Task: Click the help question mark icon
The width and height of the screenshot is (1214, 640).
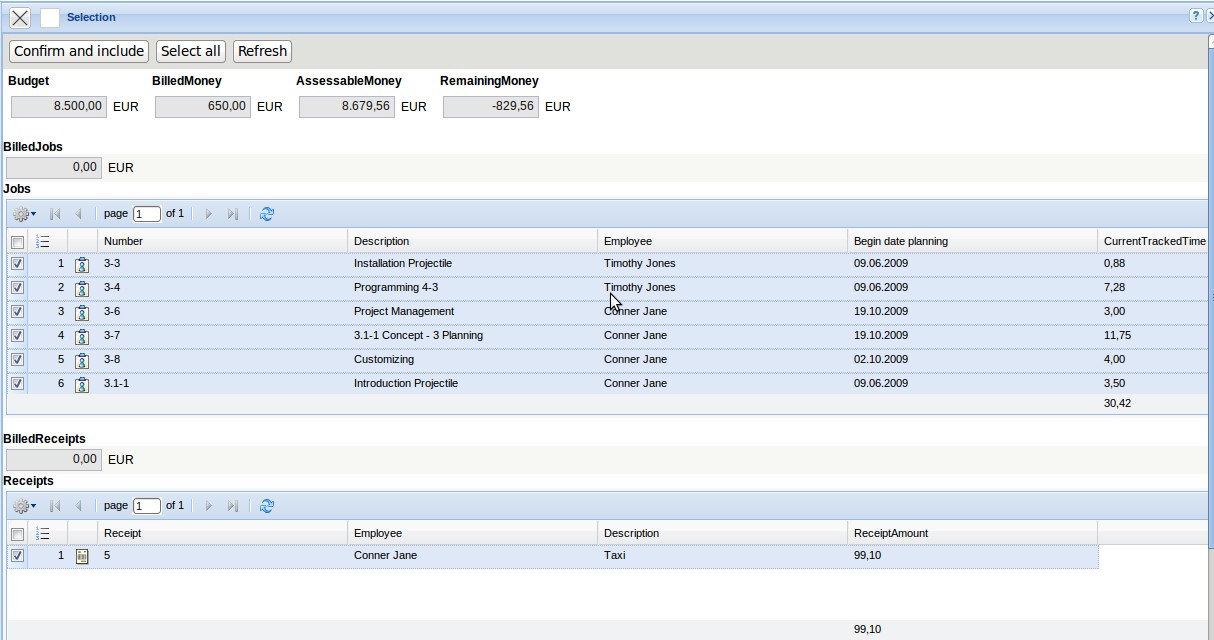Action: point(1195,16)
